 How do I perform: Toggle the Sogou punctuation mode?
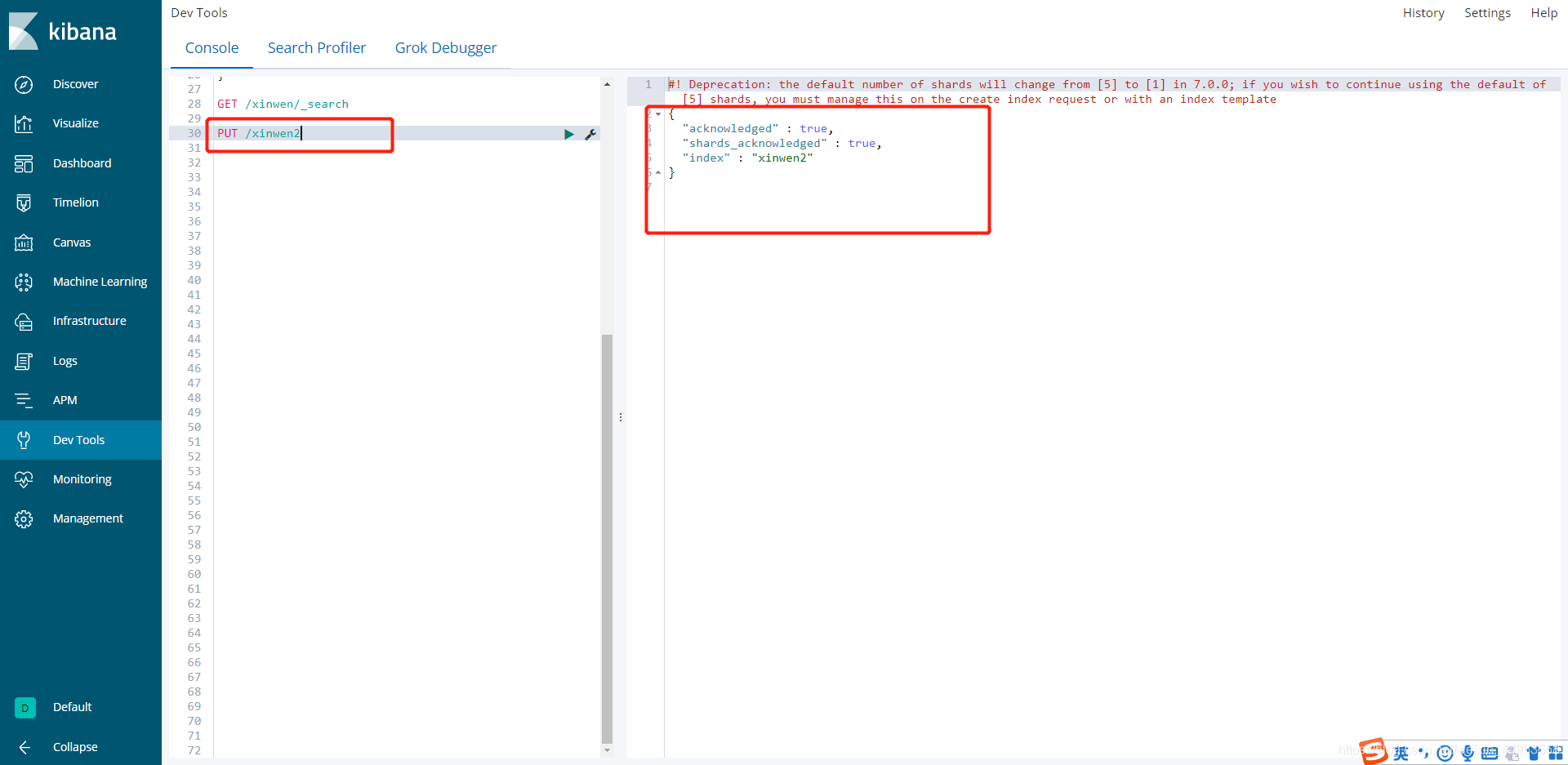coord(1423,753)
